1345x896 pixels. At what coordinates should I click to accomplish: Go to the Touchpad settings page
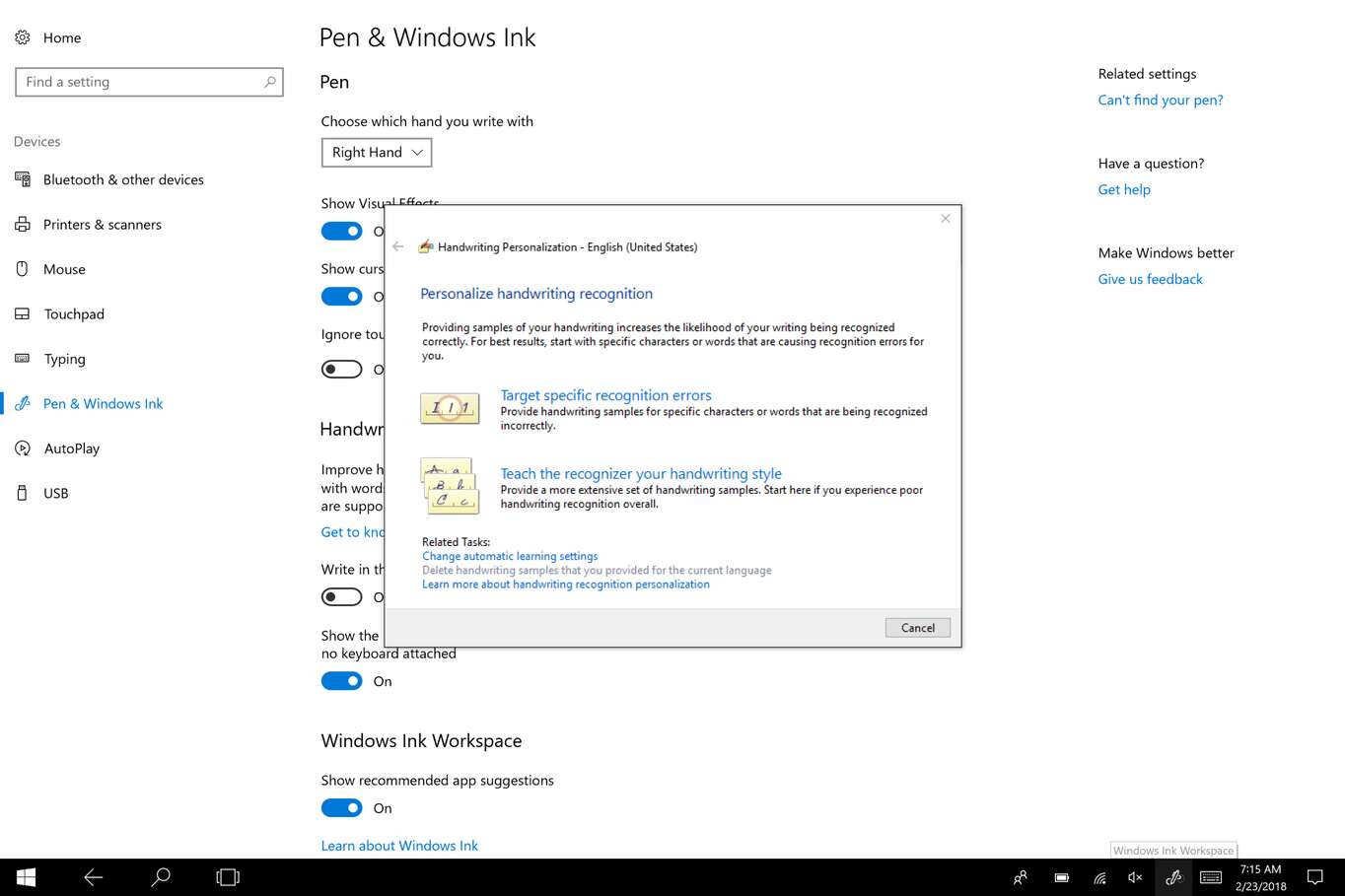74,314
